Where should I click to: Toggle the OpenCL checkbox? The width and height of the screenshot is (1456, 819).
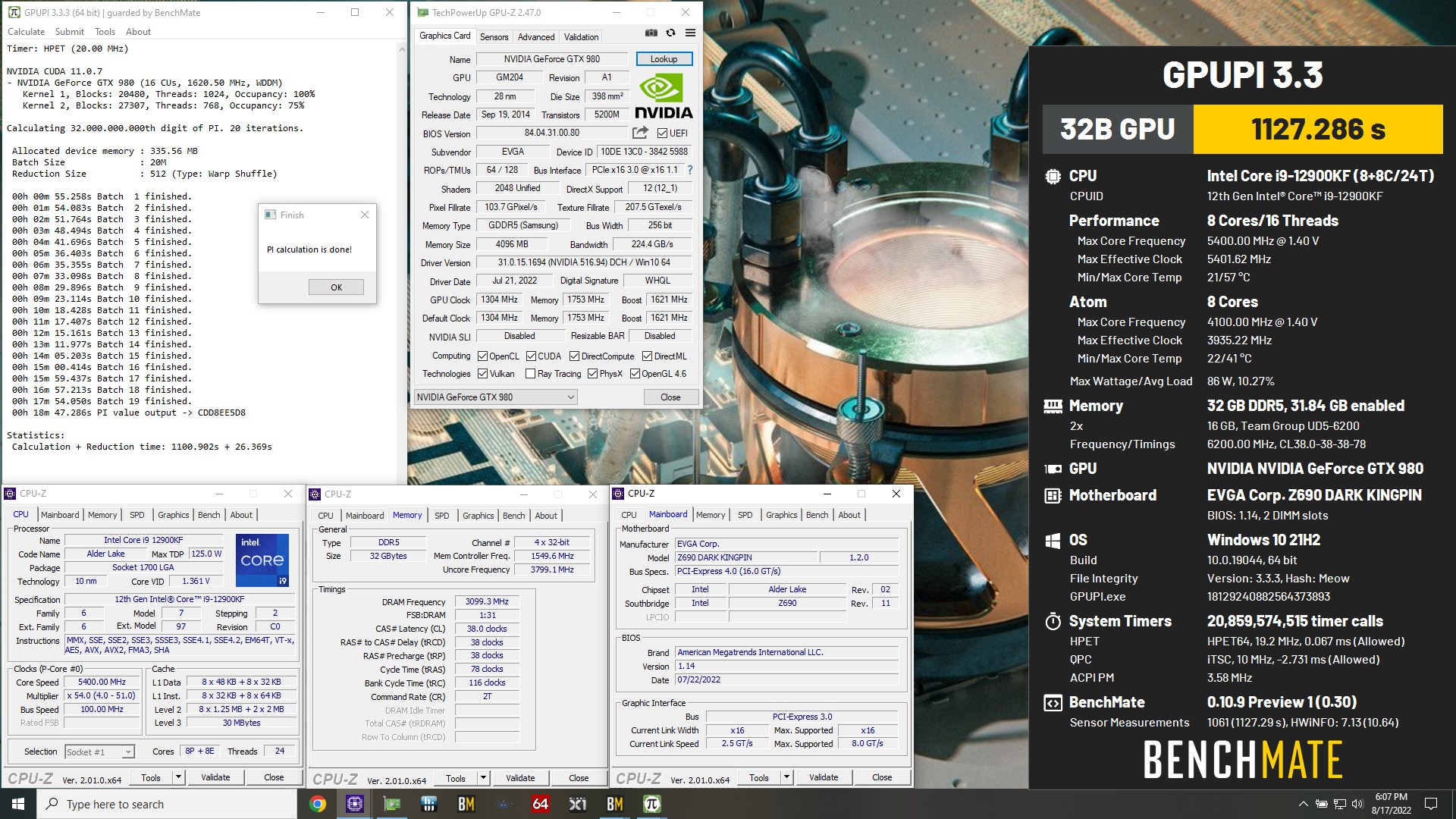(482, 356)
